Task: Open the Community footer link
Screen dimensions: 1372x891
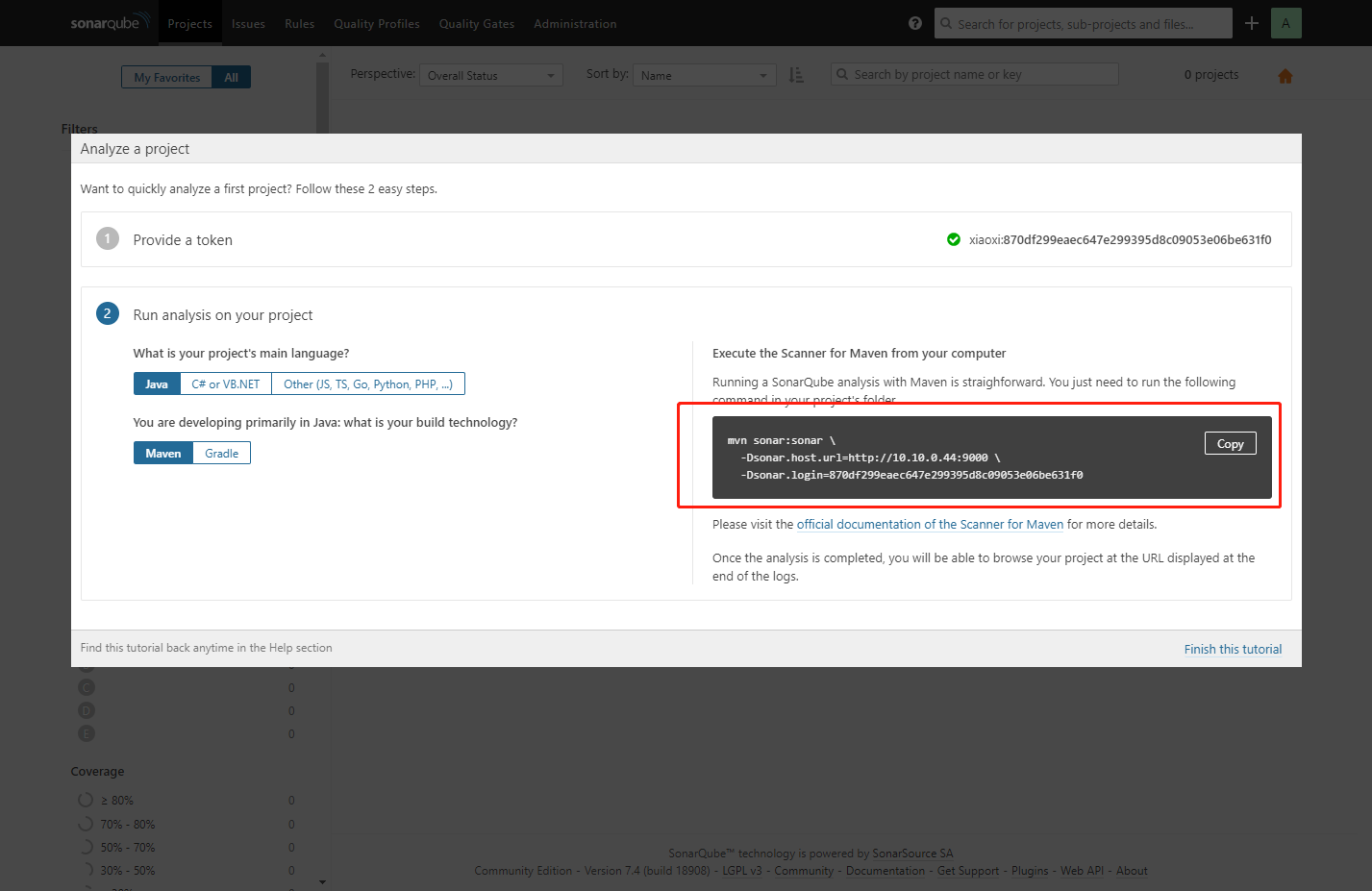Action: pos(804,871)
